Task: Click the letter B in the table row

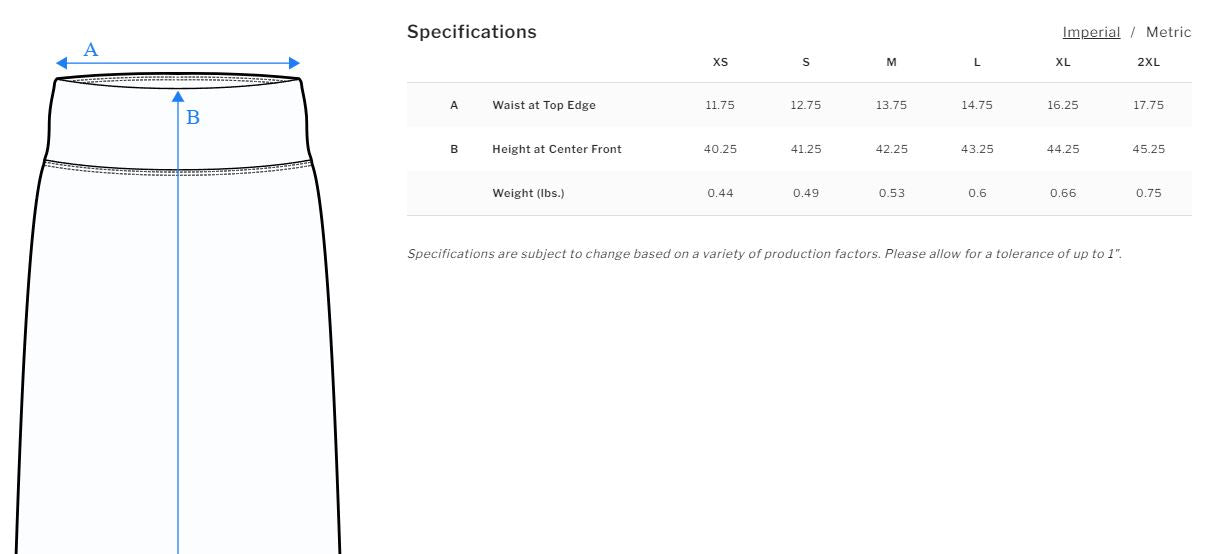Action: pyautogui.click(x=454, y=149)
